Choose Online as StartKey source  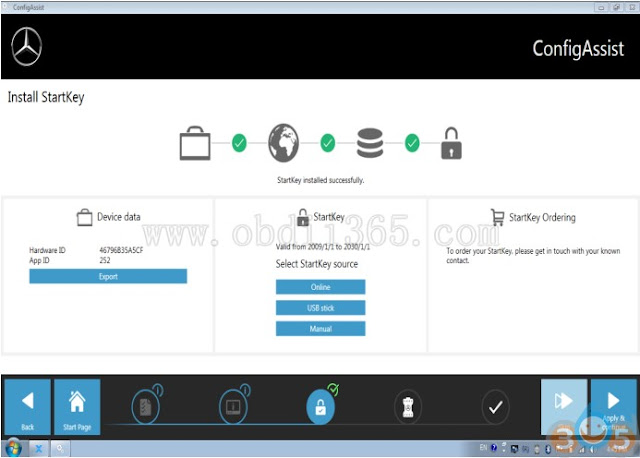coord(320,287)
